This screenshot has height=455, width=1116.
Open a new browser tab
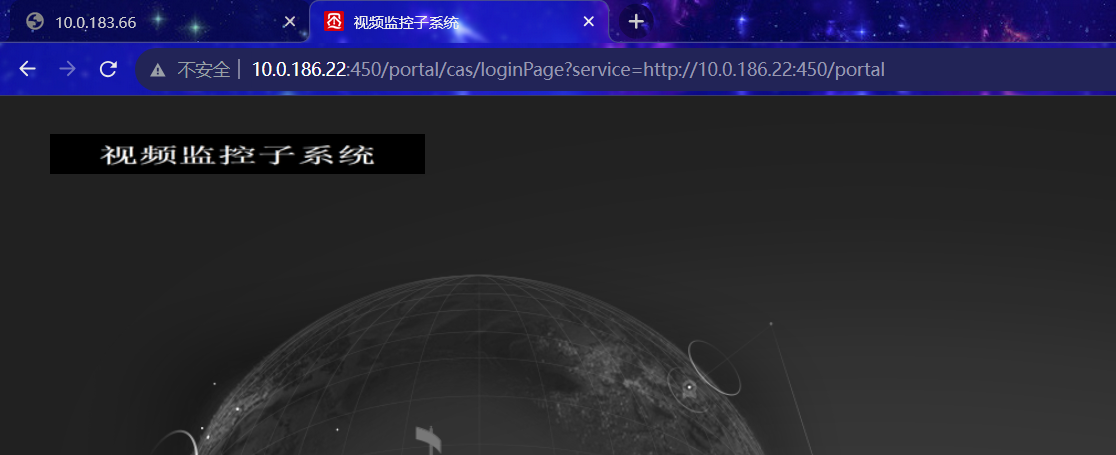pyautogui.click(x=636, y=22)
